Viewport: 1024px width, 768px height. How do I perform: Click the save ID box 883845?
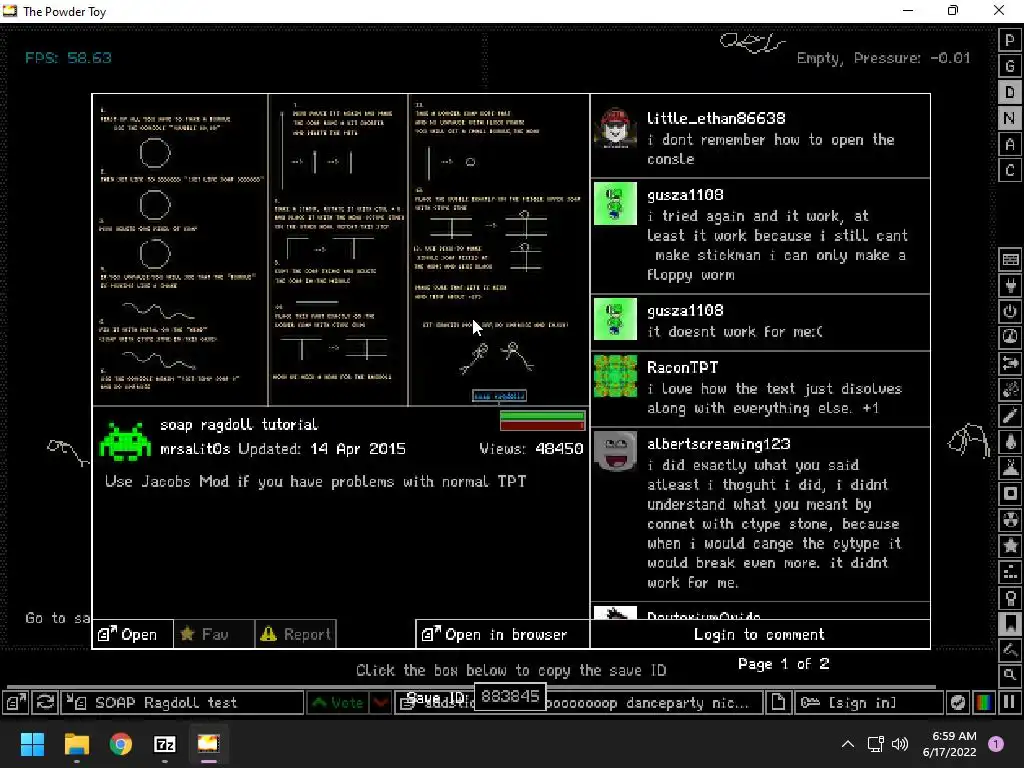(510, 697)
